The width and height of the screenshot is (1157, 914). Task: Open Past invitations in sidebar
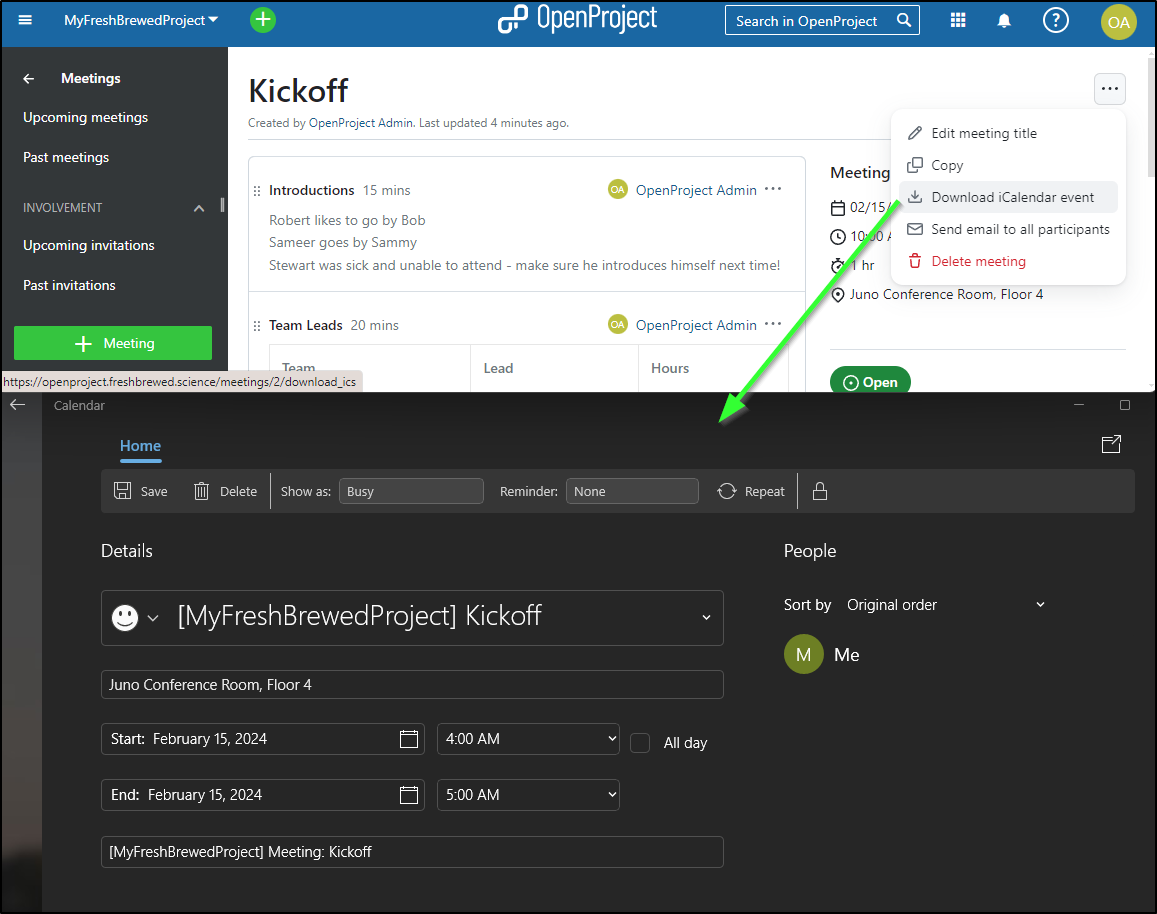pos(69,285)
